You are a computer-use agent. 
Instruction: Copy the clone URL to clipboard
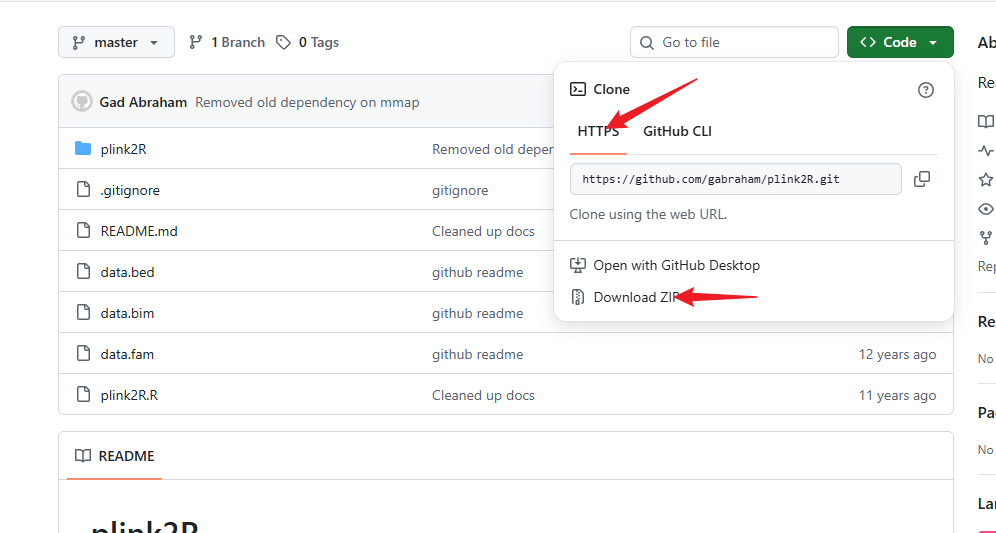pyautogui.click(x=922, y=179)
